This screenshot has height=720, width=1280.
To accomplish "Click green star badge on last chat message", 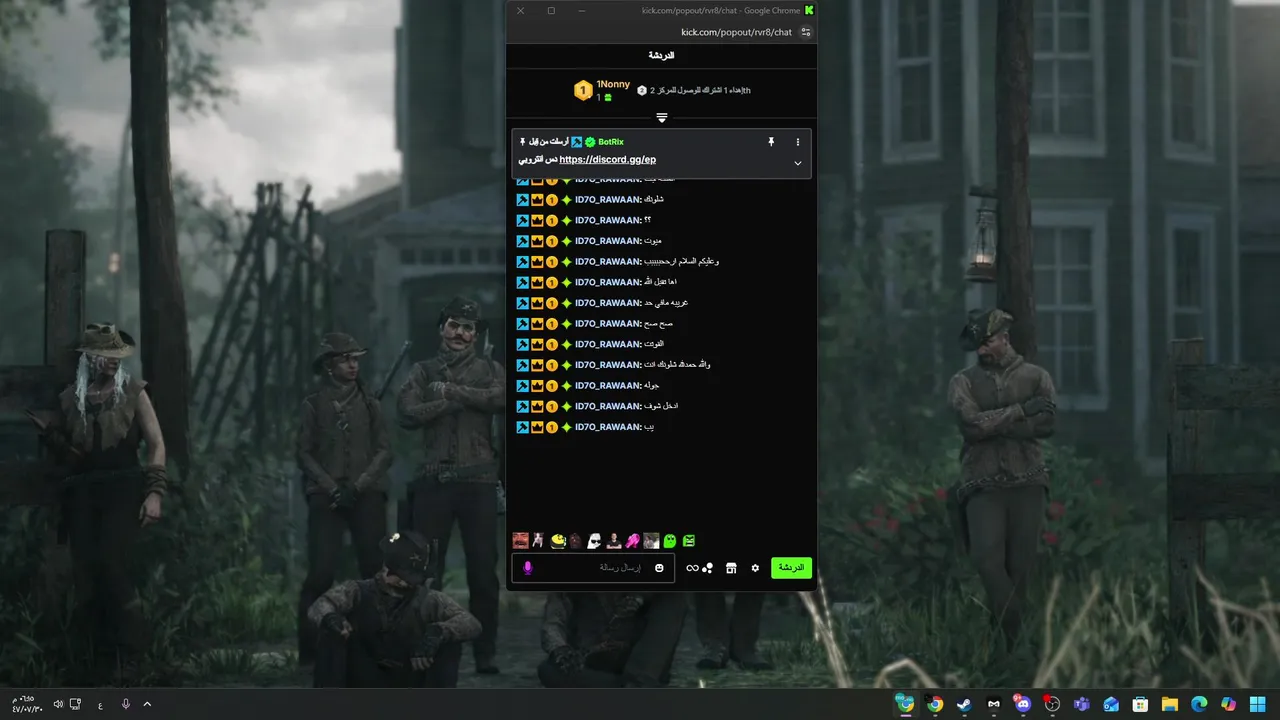I will 566,427.
